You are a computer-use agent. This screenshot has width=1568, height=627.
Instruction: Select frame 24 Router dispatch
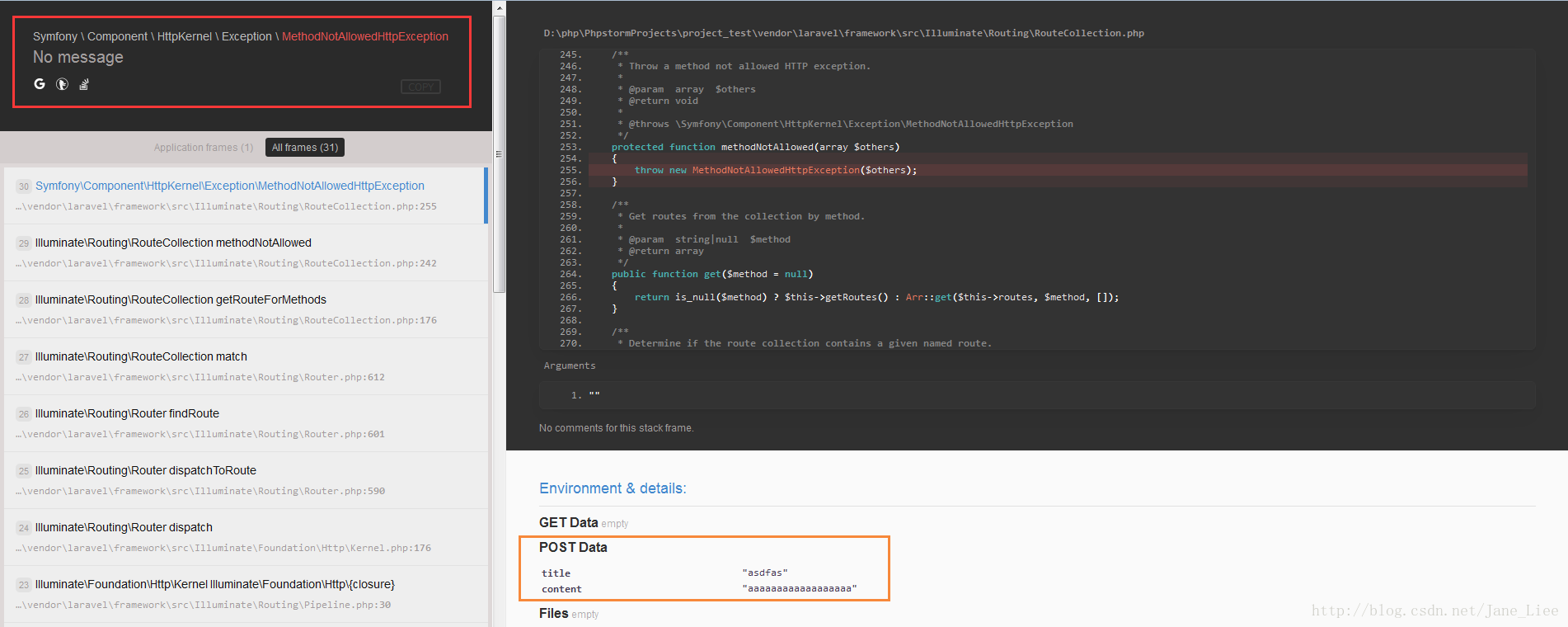click(x=246, y=537)
